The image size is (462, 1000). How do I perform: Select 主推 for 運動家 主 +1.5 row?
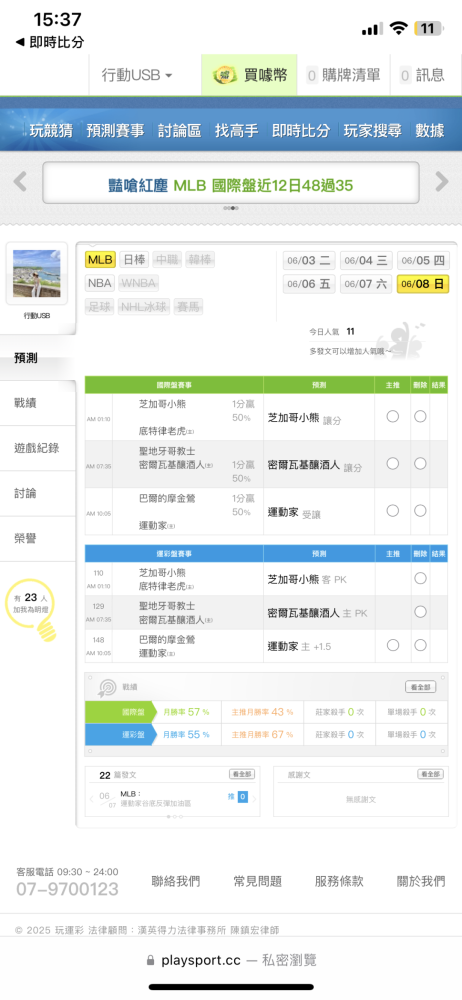392,645
